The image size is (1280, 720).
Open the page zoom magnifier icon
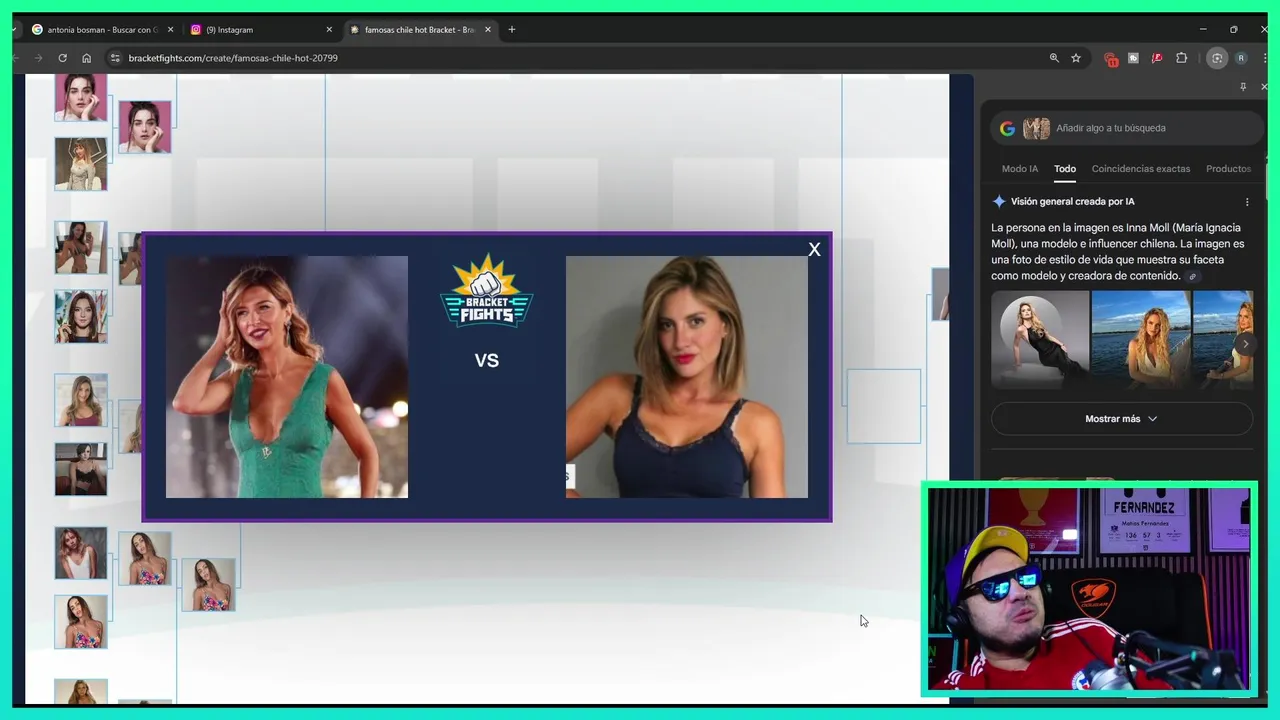click(x=1054, y=58)
